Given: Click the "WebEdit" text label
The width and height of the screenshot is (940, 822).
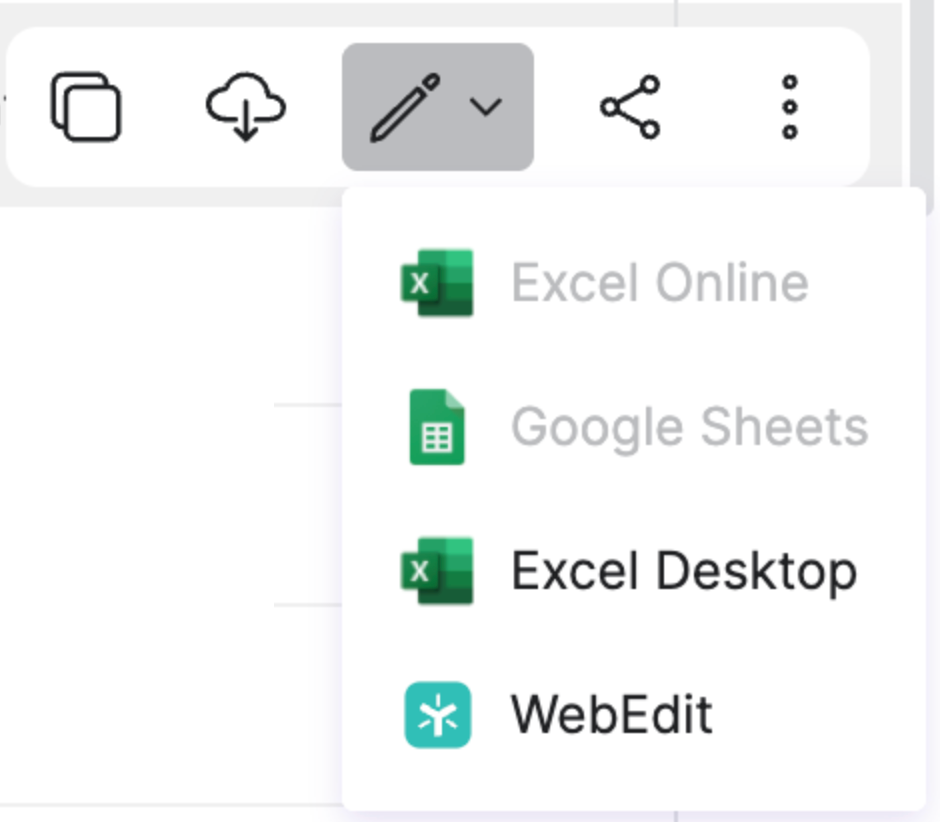Looking at the screenshot, I should 612,715.
